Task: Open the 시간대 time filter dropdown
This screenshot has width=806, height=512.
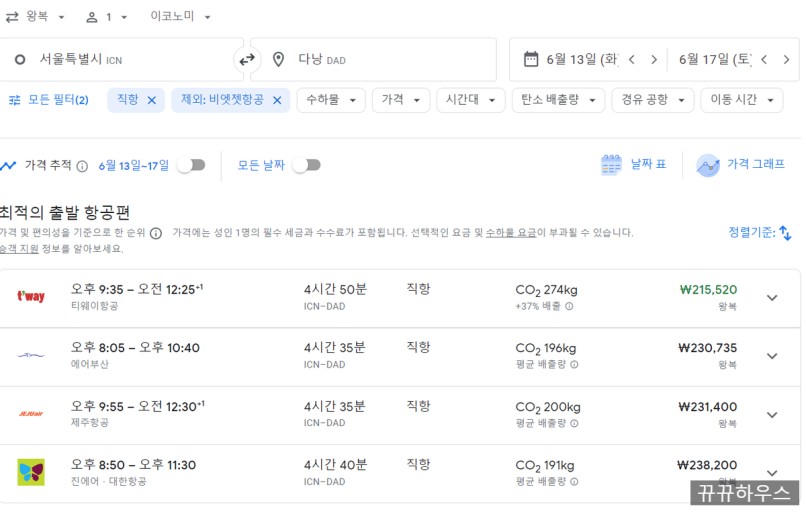Action: coord(470,100)
